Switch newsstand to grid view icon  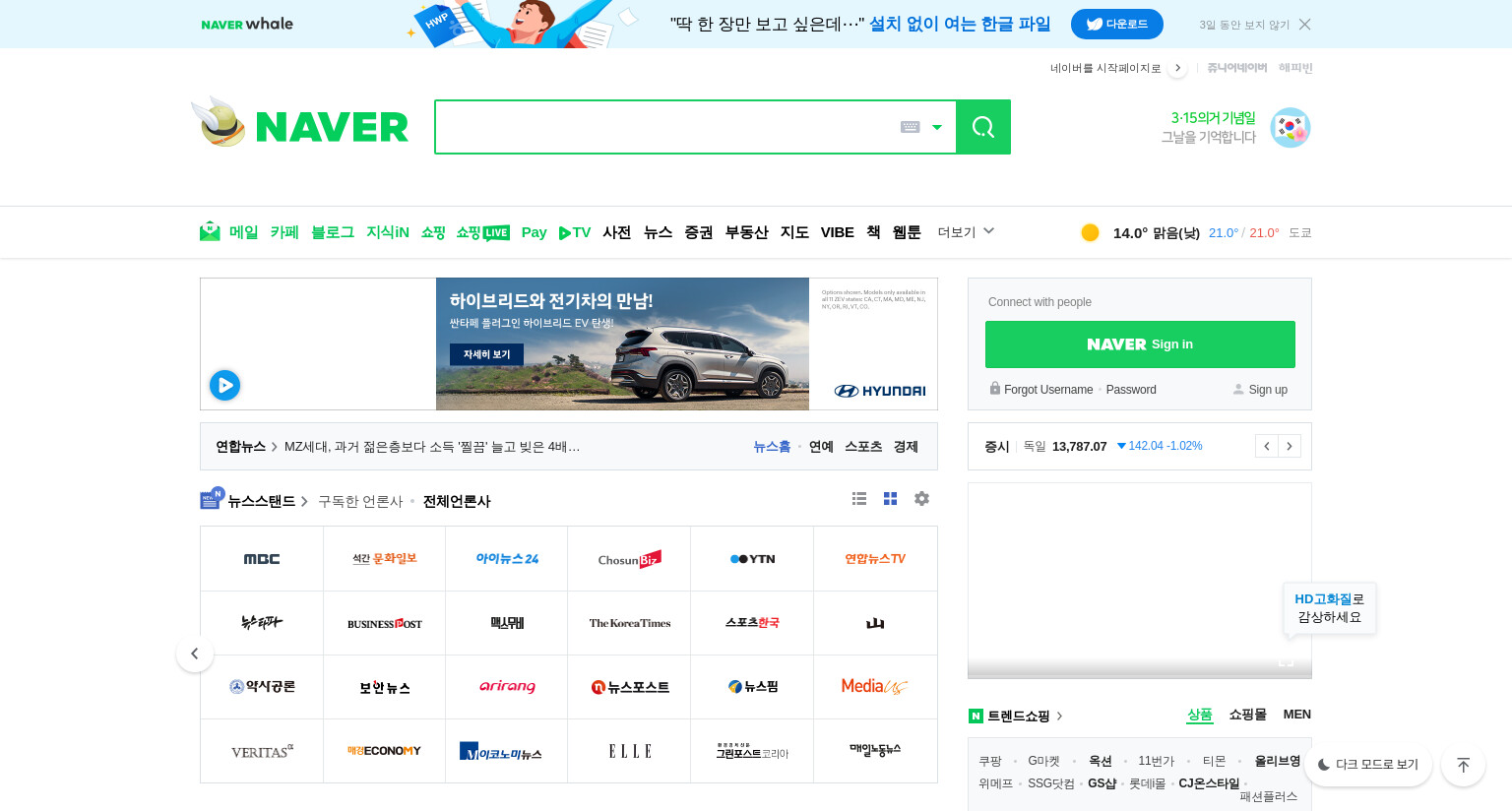890,499
